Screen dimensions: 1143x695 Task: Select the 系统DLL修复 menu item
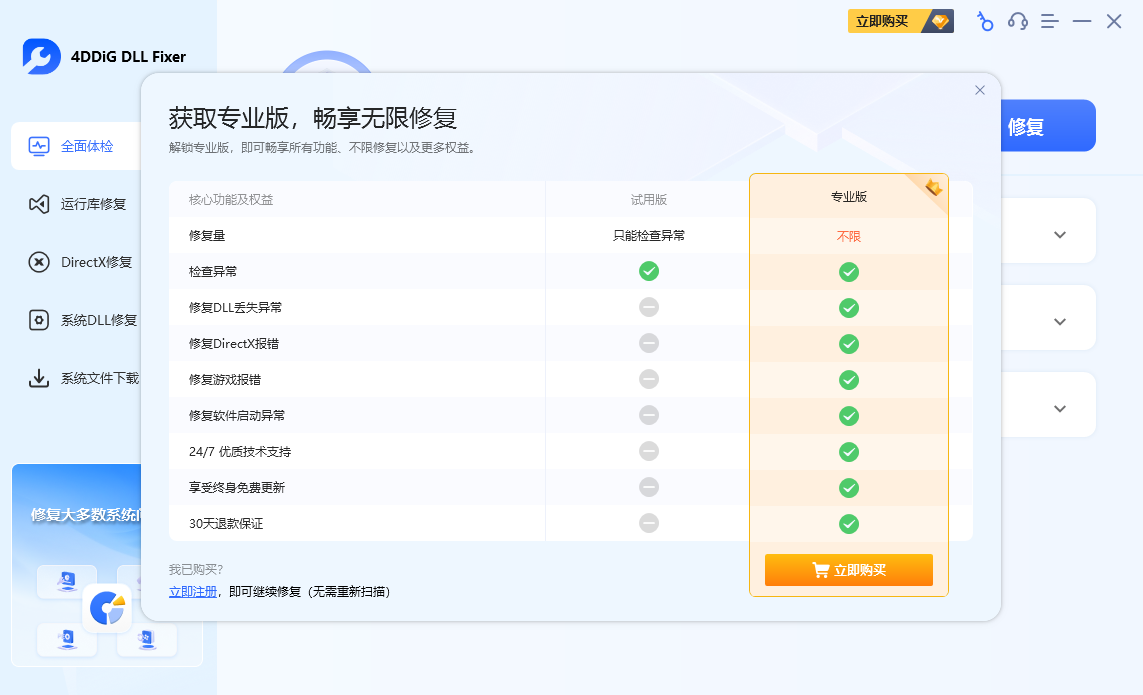pos(99,320)
